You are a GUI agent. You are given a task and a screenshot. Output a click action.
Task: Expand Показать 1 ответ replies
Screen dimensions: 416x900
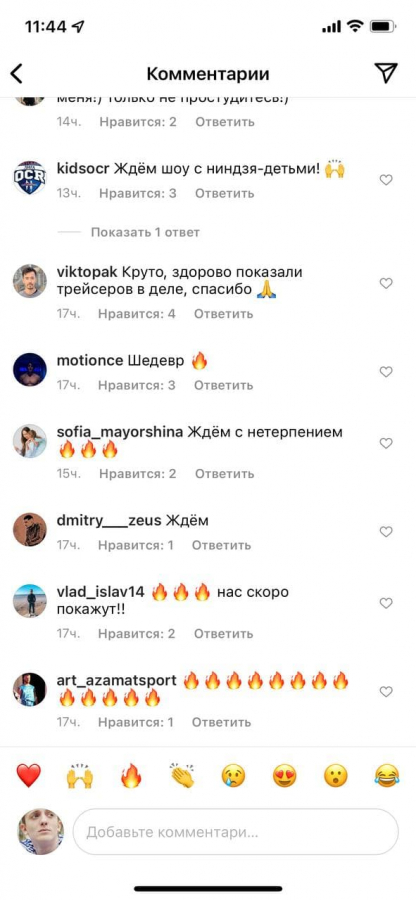(145, 232)
